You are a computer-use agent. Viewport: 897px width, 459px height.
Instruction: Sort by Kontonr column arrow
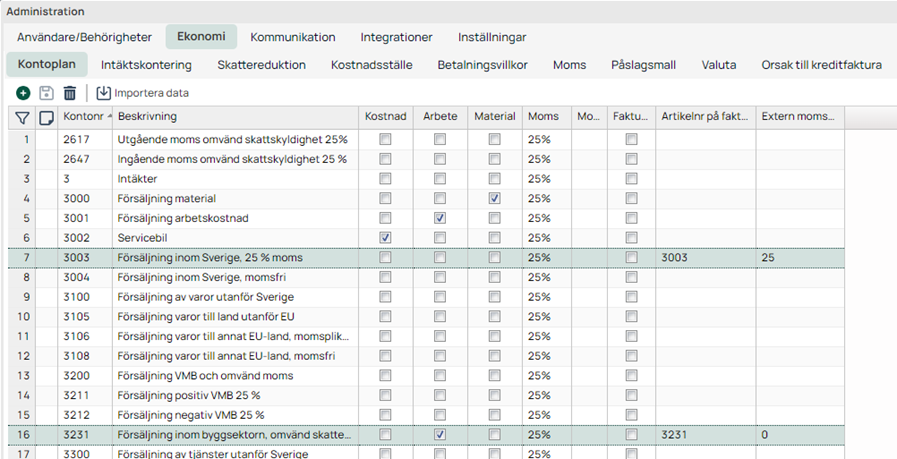click(109, 116)
